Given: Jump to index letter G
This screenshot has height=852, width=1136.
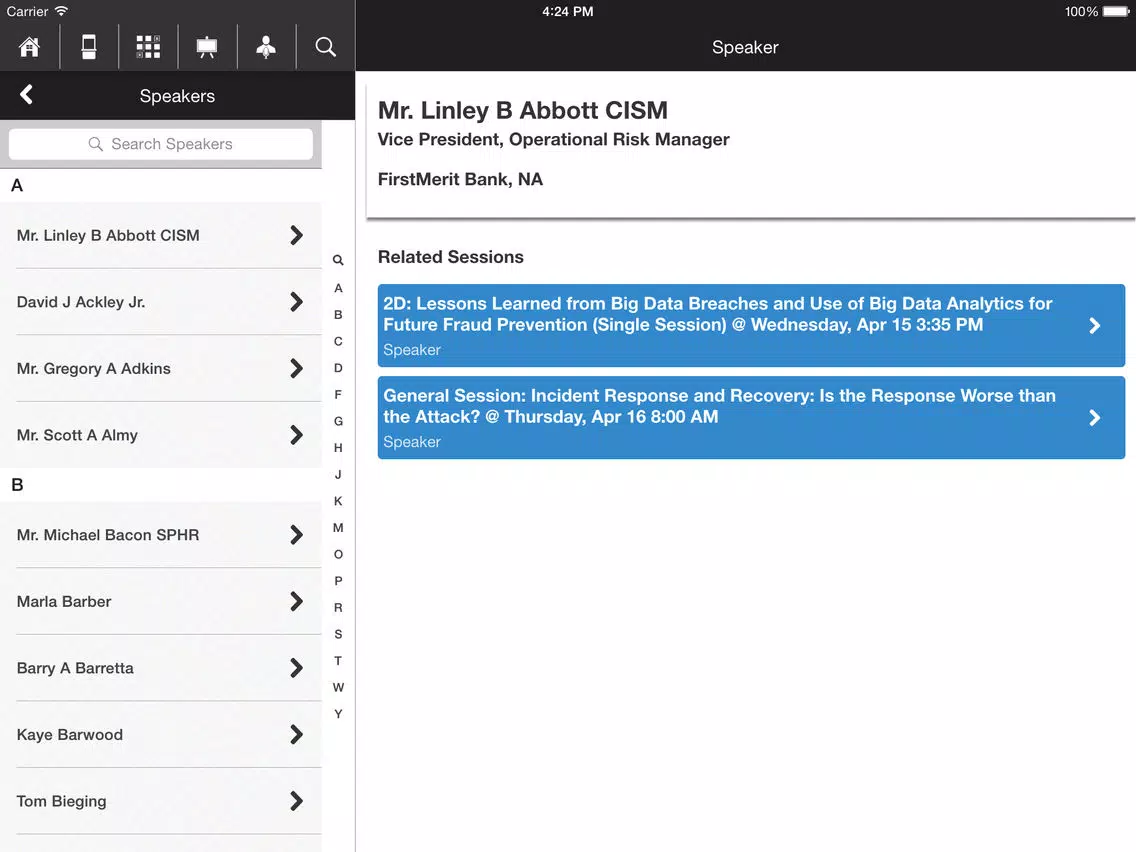Looking at the screenshot, I should (338, 422).
